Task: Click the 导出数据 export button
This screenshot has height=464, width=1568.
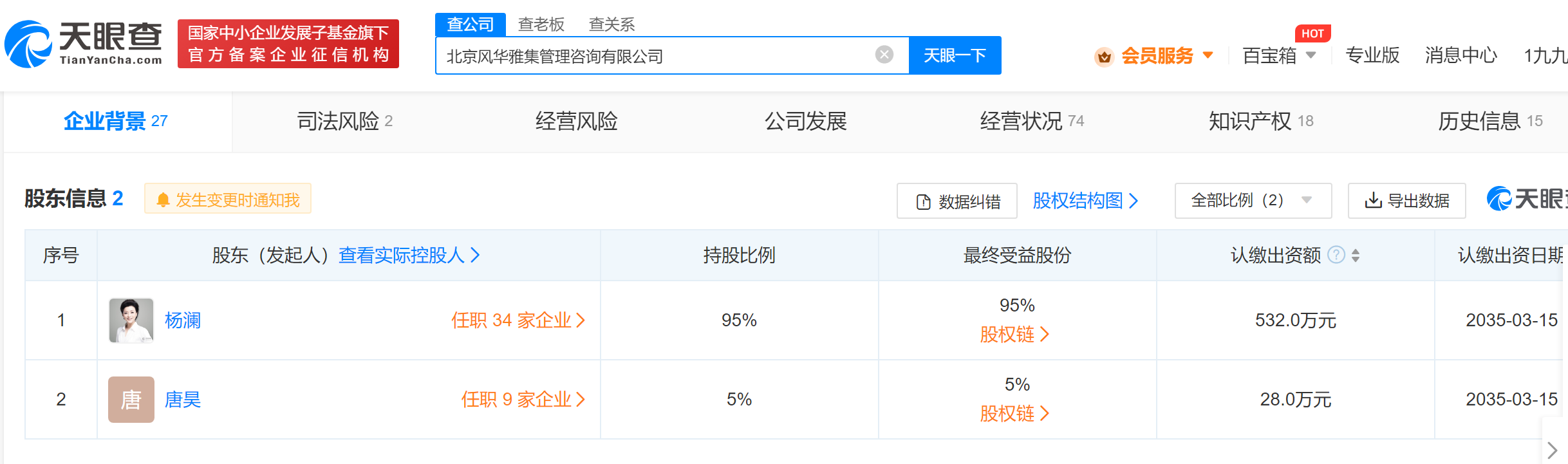Action: point(1406,201)
